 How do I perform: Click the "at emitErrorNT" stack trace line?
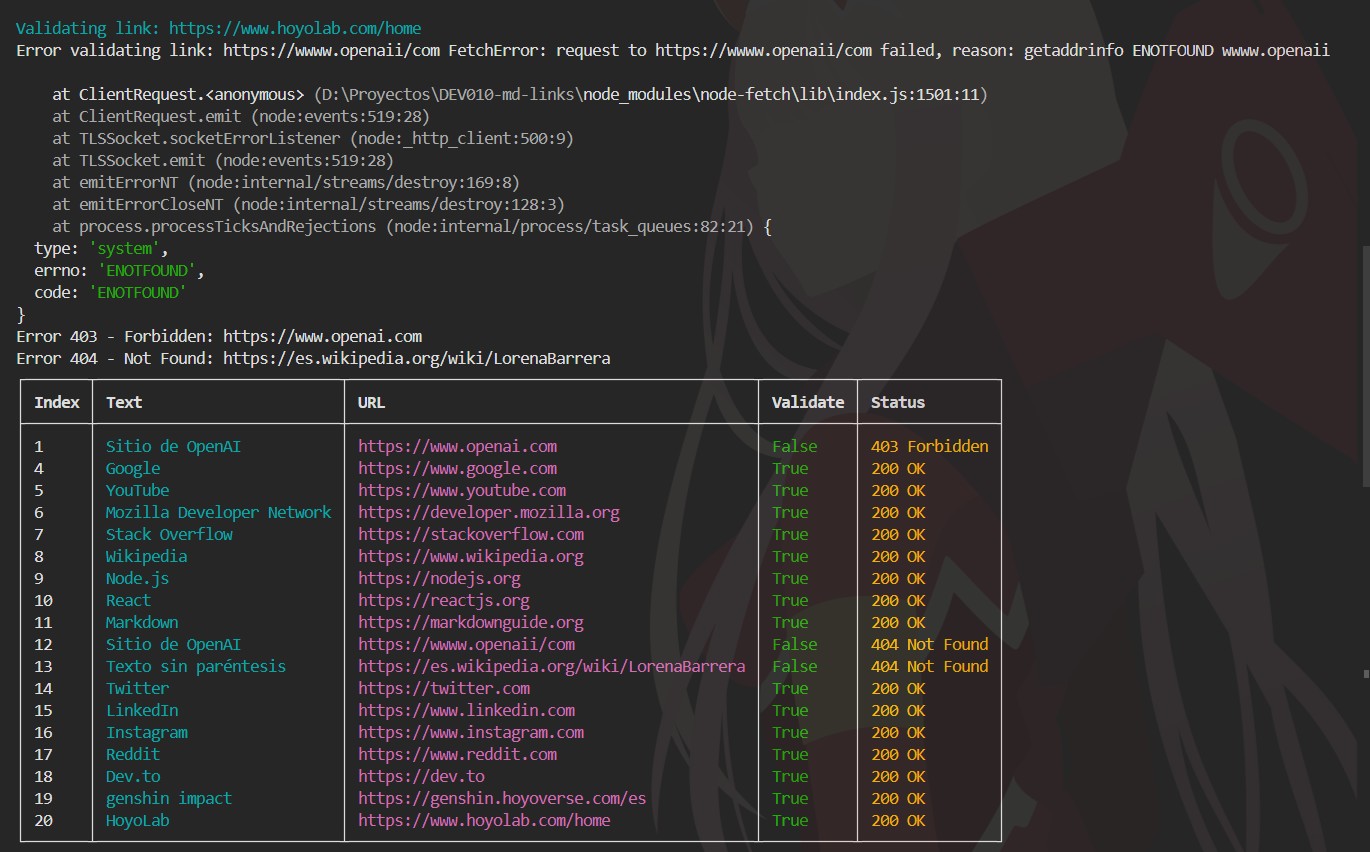tap(286, 182)
